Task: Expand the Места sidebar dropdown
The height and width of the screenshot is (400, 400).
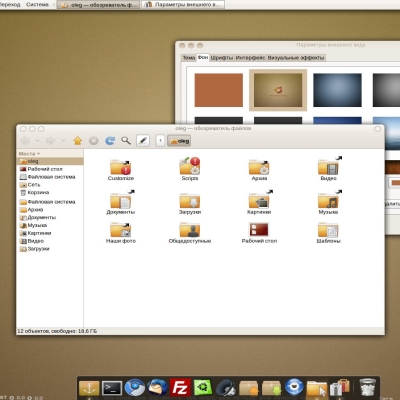Action: click(x=29, y=154)
